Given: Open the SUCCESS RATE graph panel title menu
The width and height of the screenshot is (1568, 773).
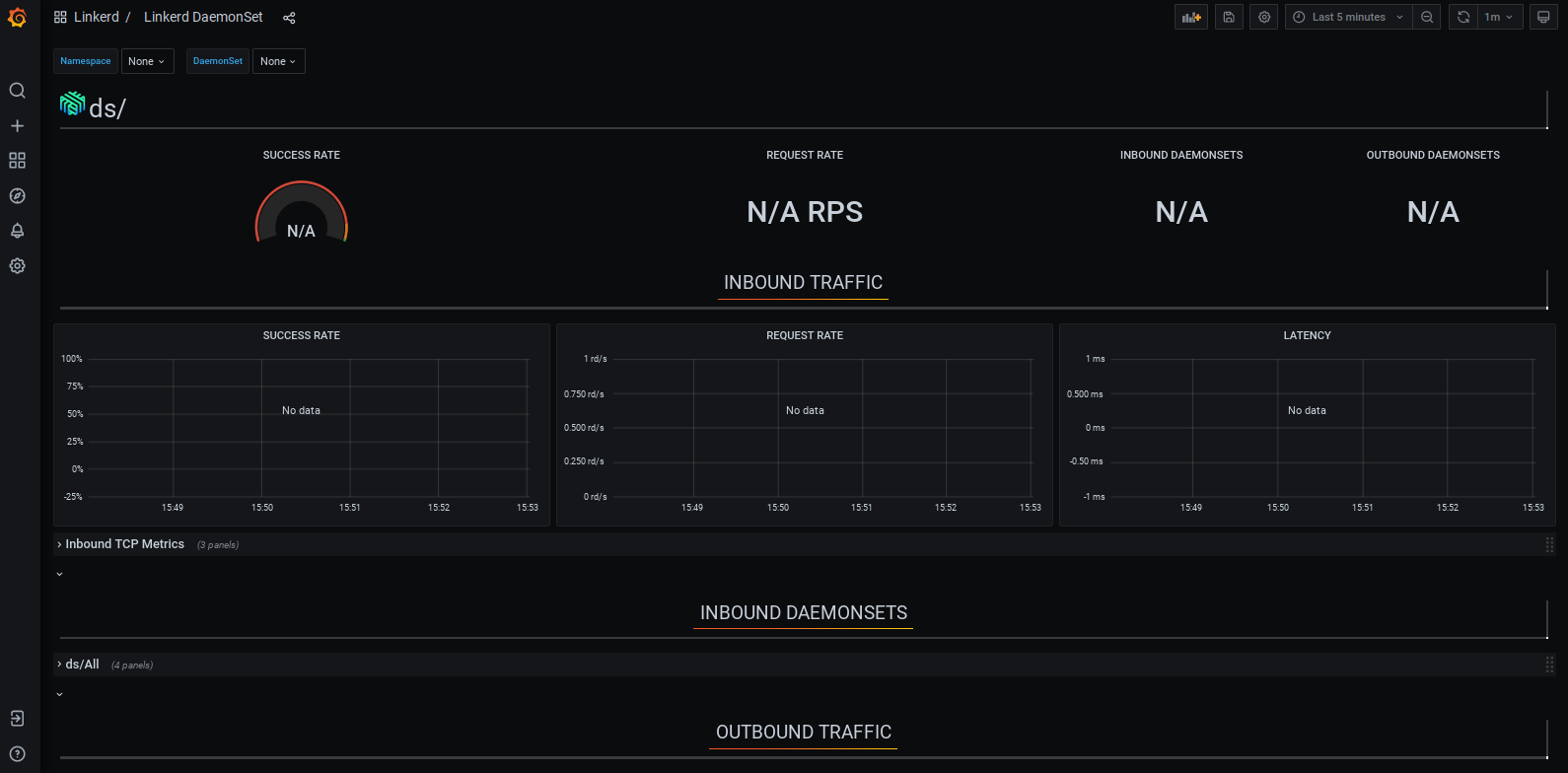Looking at the screenshot, I should pyautogui.click(x=302, y=335).
